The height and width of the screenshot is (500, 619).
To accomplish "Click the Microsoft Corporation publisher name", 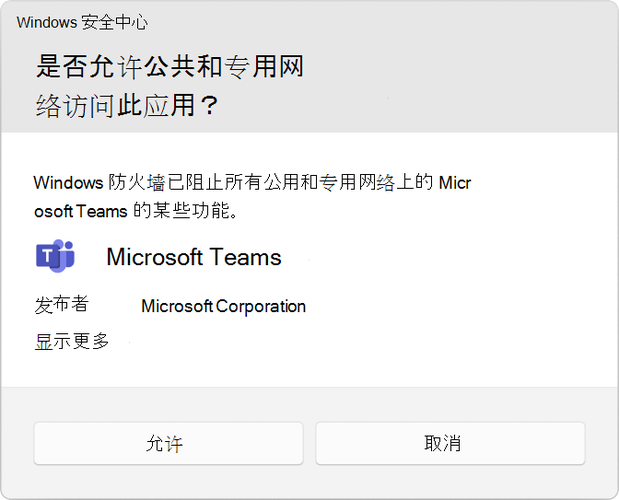I will 223,306.
